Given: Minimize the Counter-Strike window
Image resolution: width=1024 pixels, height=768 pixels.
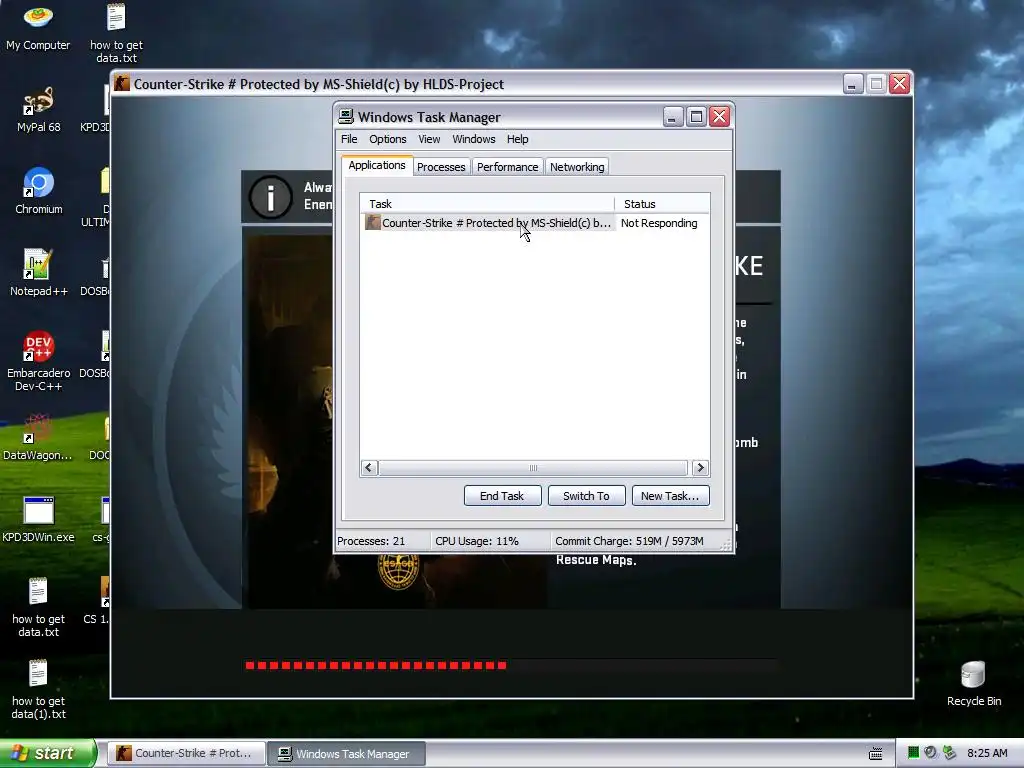Looking at the screenshot, I should 852,84.
